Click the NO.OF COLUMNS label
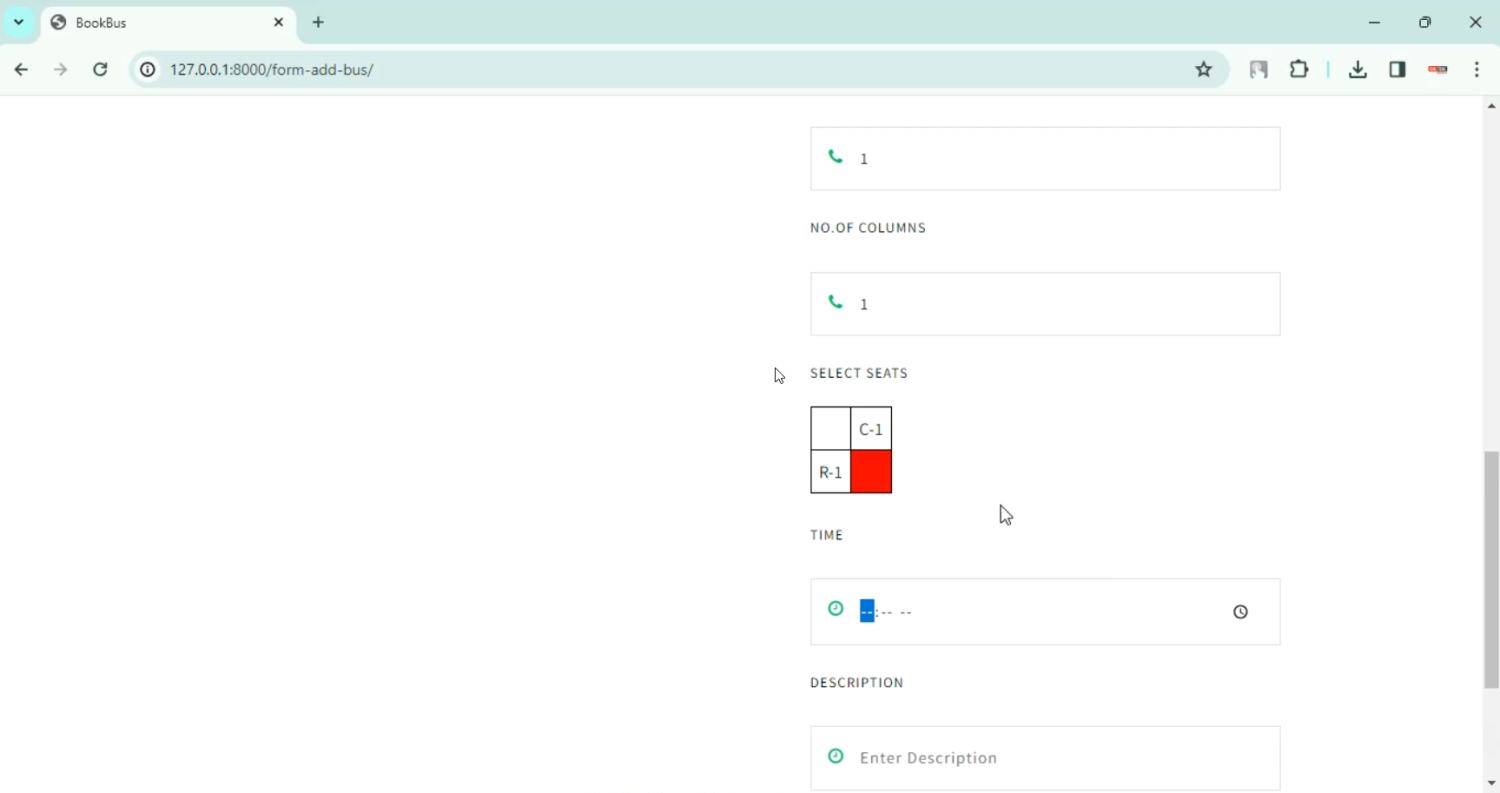The height and width of the screenshot is (793, 1500). (868, 228)
